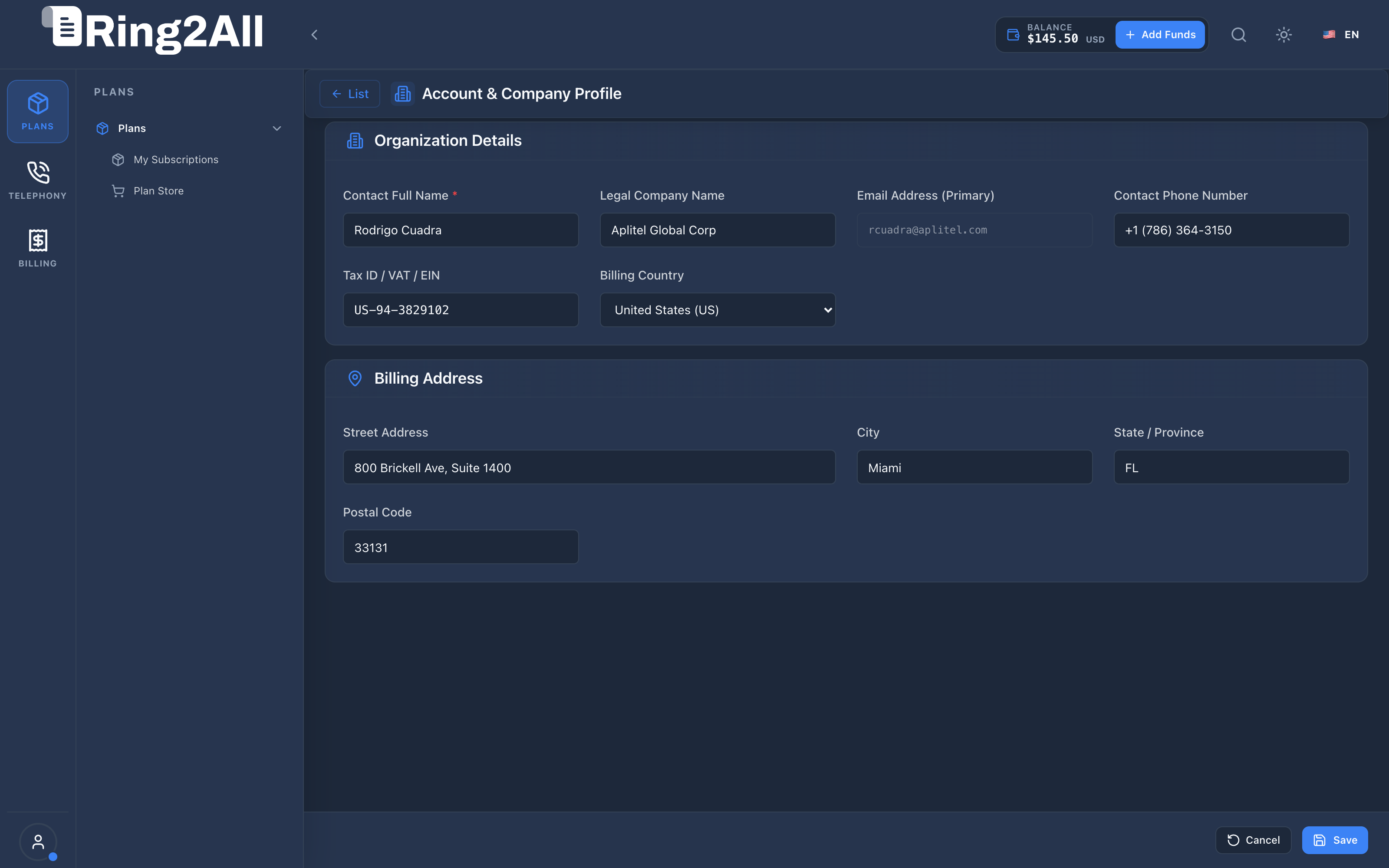Select the Plans tree item
Image resolution: width=1389 pixels, height=868 pixels.
(x=189, y=128)
